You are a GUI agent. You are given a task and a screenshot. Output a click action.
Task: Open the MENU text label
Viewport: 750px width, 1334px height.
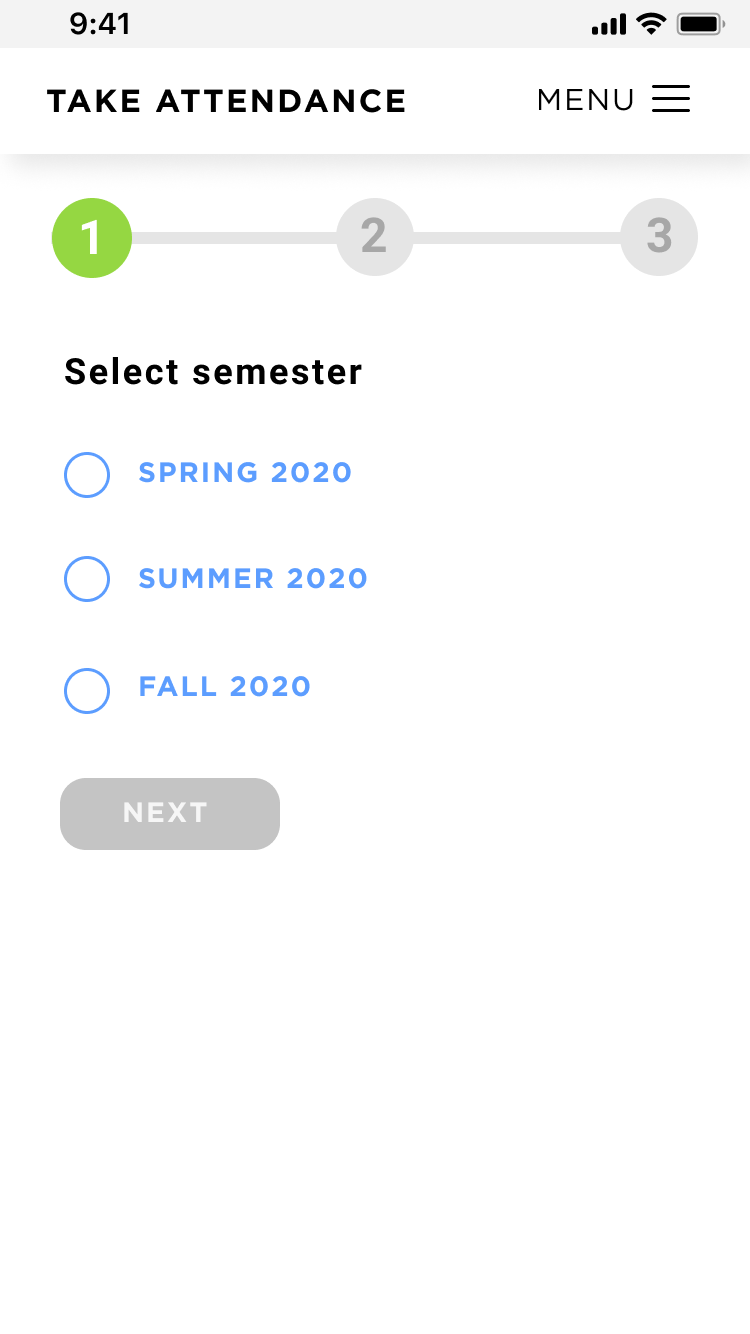pos(586,100)
